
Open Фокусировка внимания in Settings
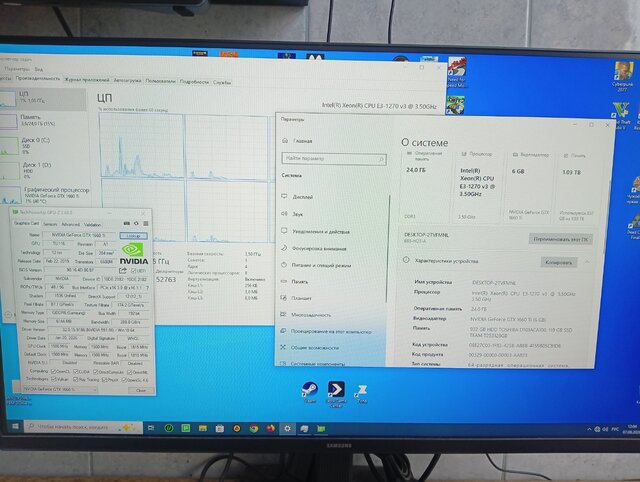[313, 248]
